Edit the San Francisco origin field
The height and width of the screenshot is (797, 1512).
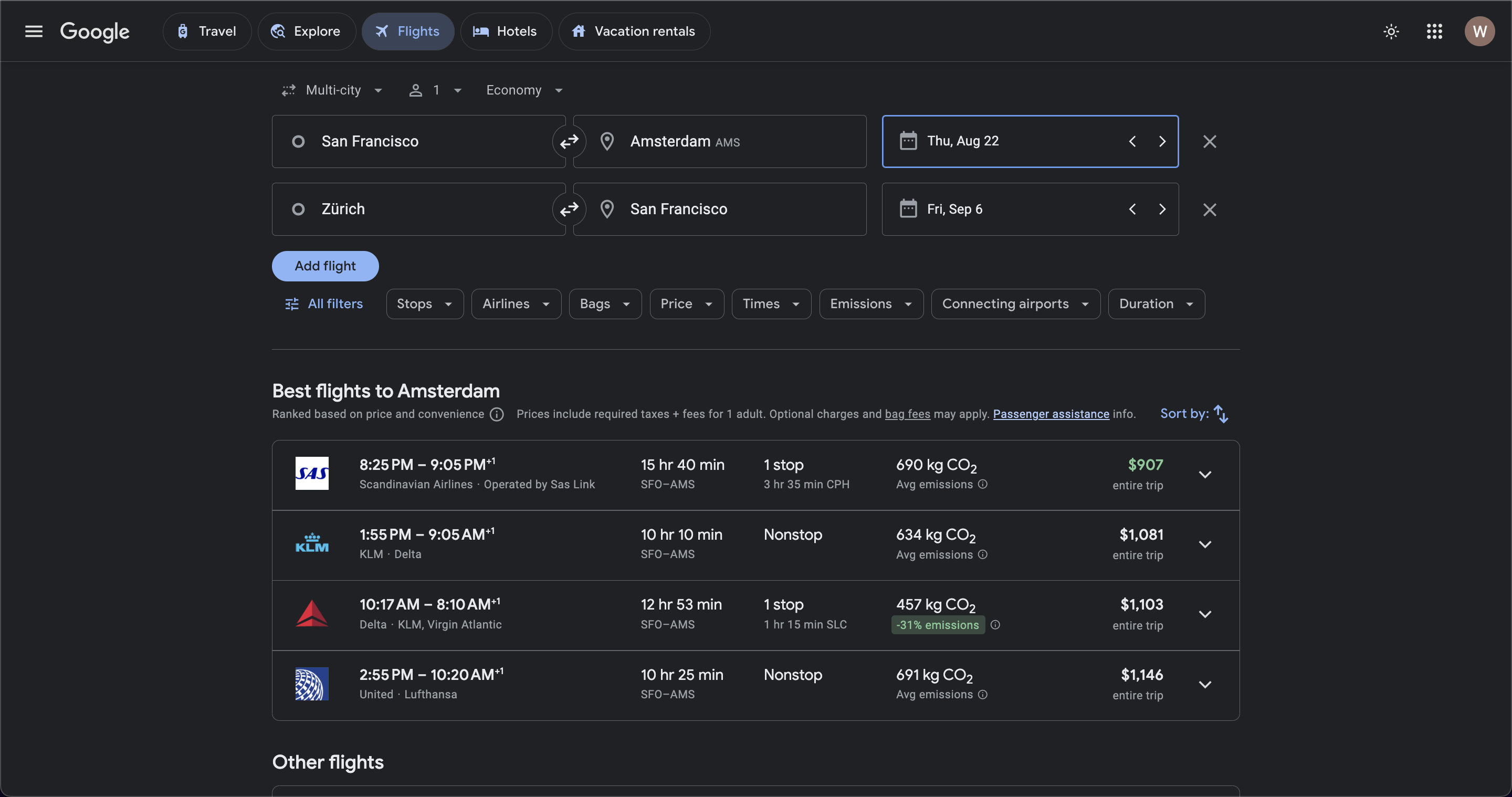click(x=418, y=141)
